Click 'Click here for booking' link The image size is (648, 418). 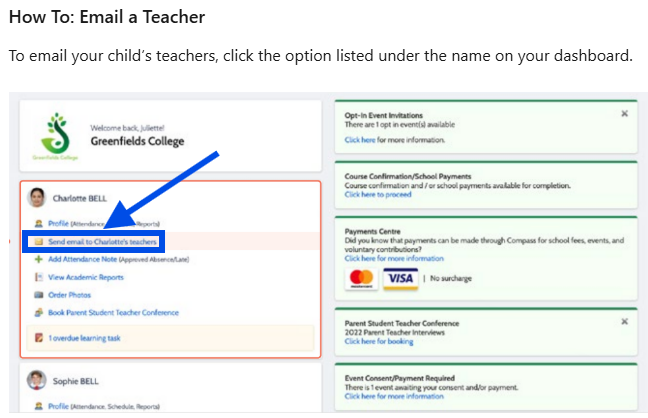(x=380, y=341)
